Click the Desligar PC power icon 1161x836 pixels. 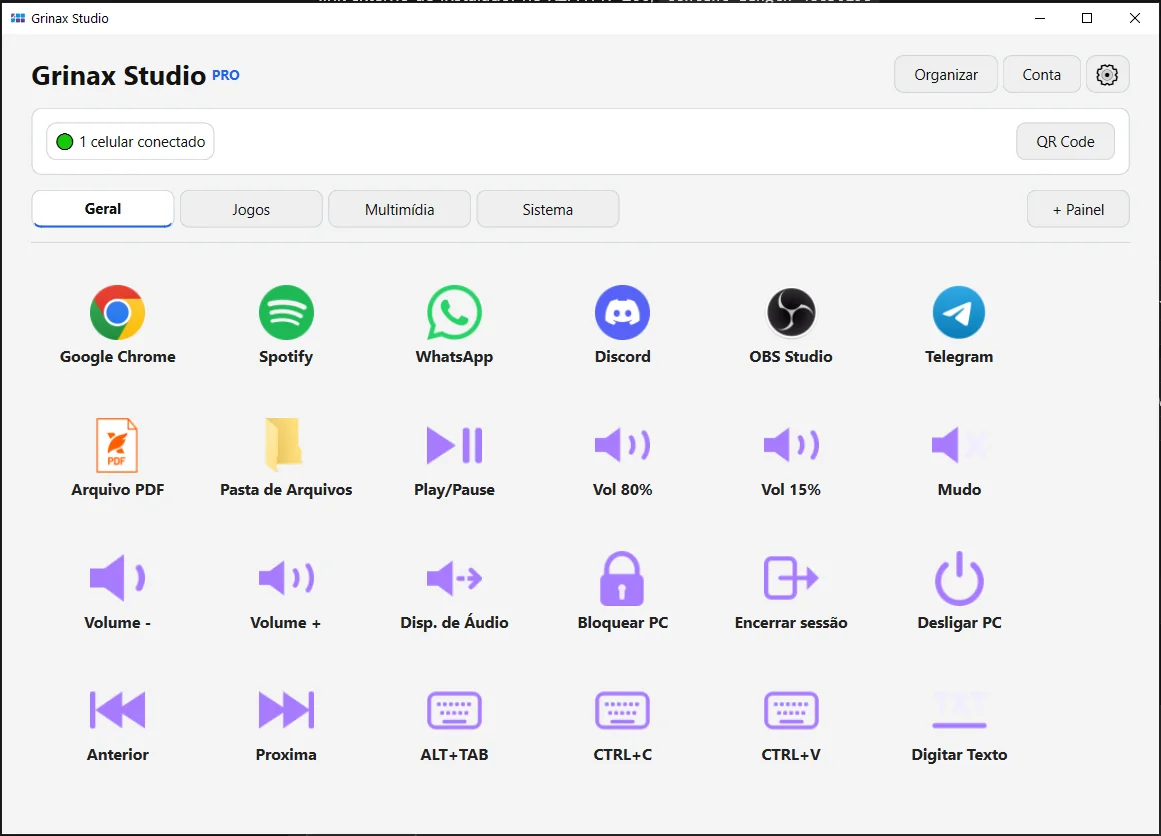pos(959,578)
